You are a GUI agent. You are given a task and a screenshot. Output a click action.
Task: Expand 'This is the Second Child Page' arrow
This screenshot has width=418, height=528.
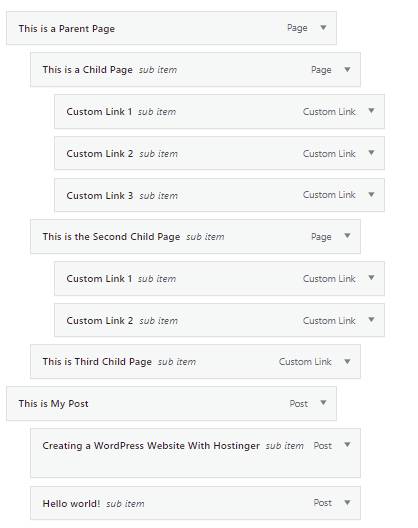pos(347,236)
